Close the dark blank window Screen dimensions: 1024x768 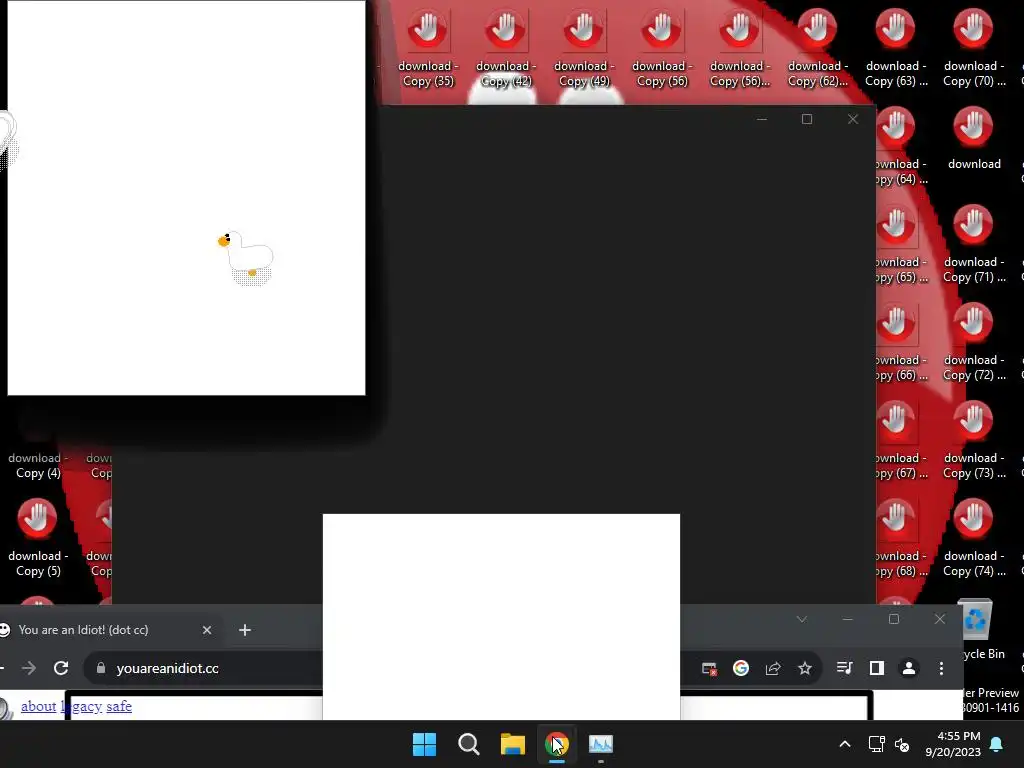pyautogui.click(x=853, y=119)
